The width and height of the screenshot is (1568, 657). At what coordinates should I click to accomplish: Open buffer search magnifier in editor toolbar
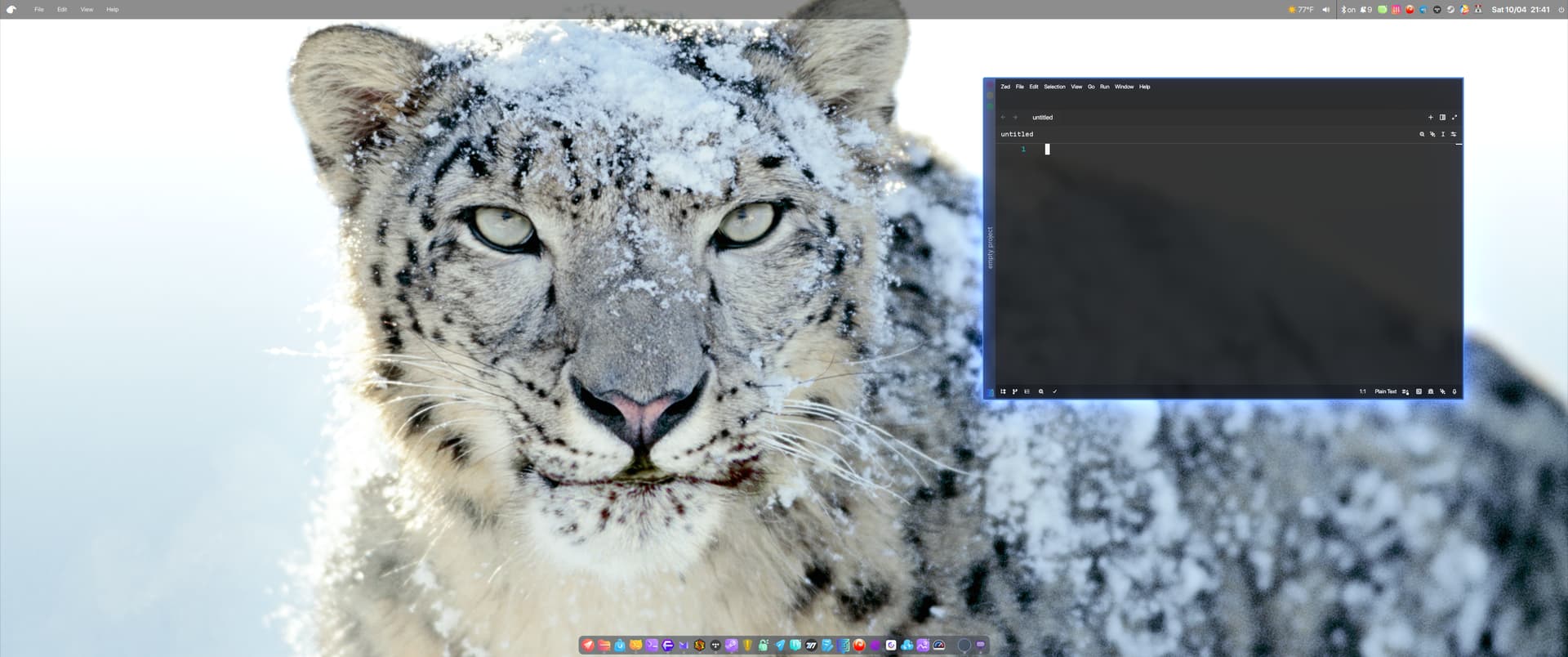click(x=1422, y=134)
